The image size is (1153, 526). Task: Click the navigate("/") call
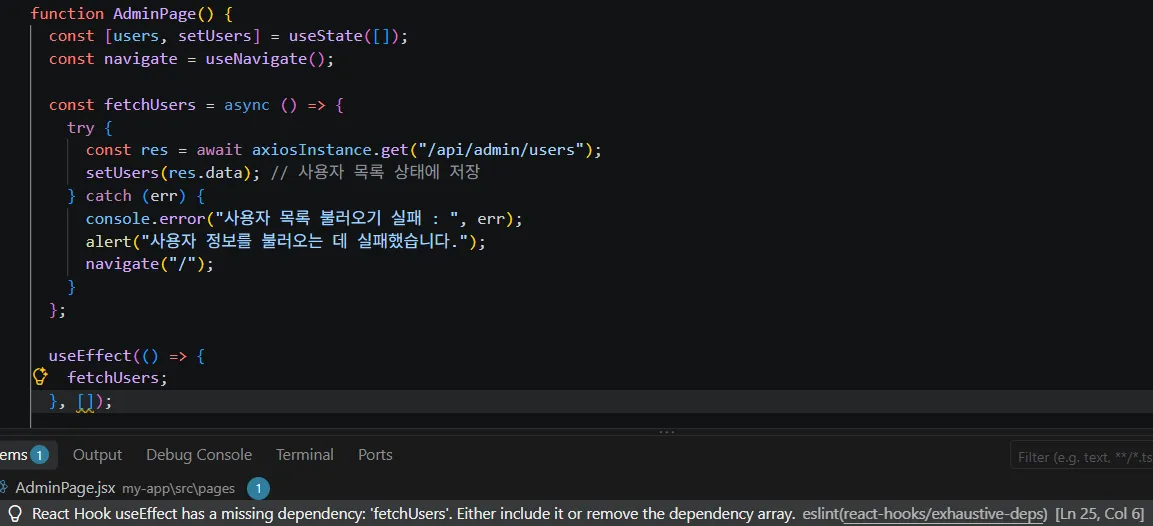click(x=150, y=264)
